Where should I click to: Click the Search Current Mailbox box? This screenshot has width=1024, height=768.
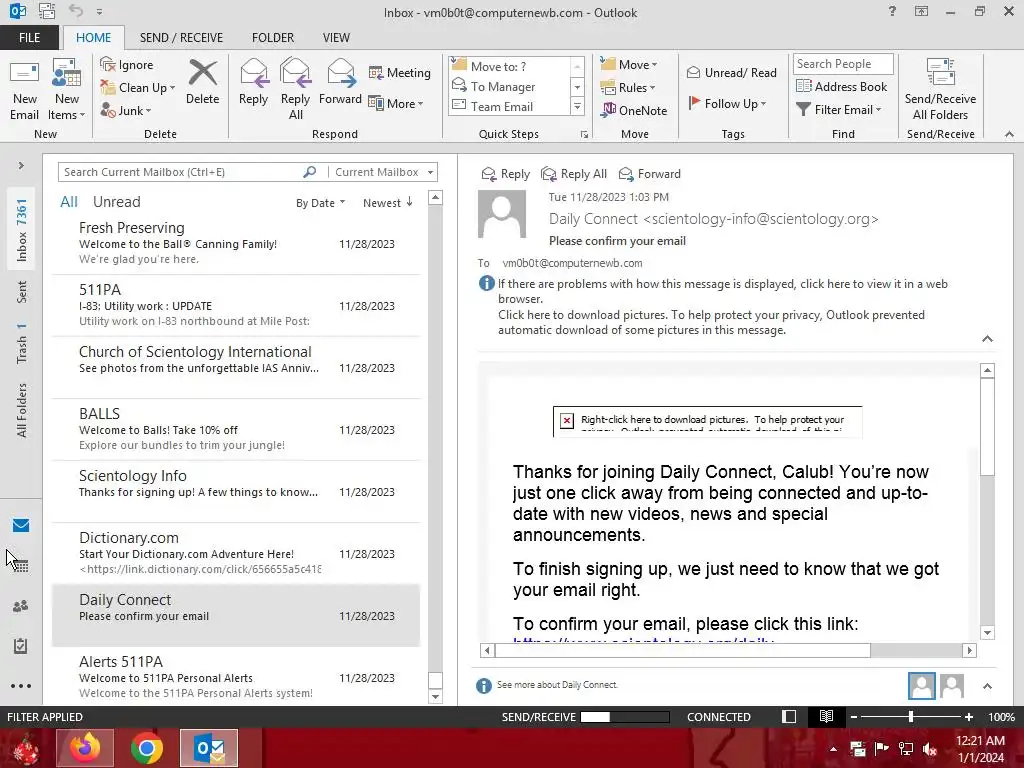click(x=180, y=172)
